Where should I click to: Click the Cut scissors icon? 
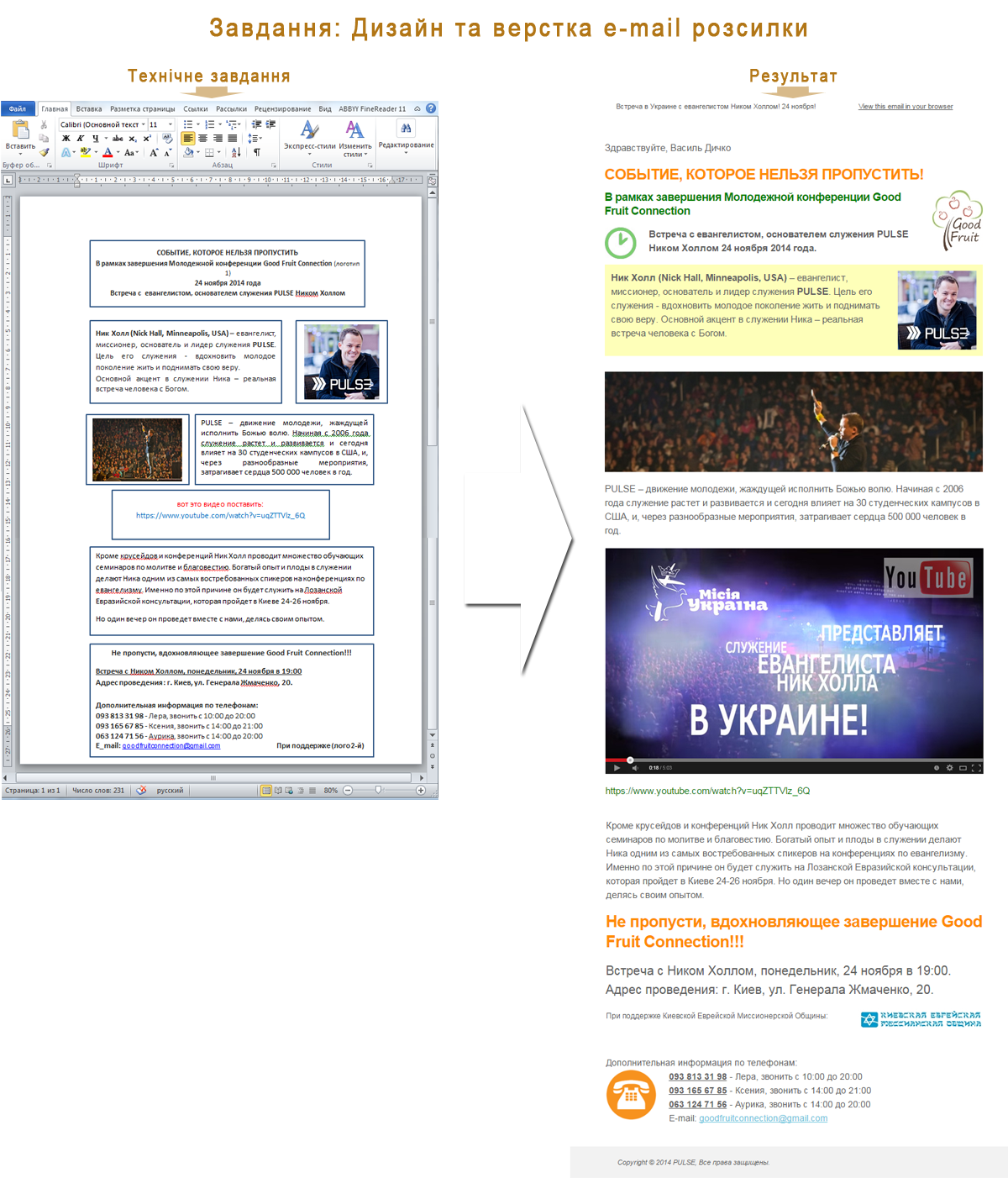coord(44,124)
